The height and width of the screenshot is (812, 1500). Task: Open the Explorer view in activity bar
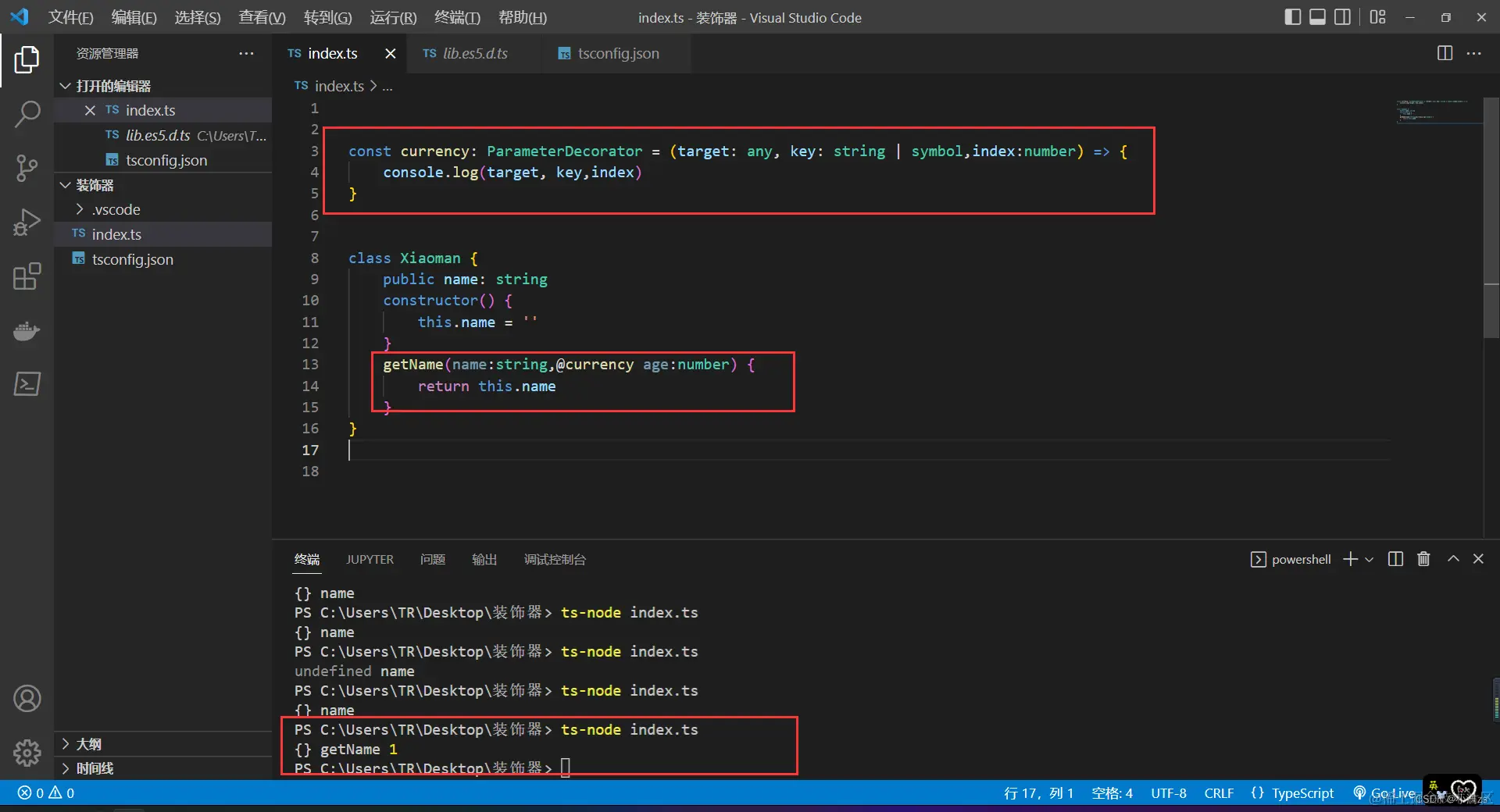coord(27,59)
